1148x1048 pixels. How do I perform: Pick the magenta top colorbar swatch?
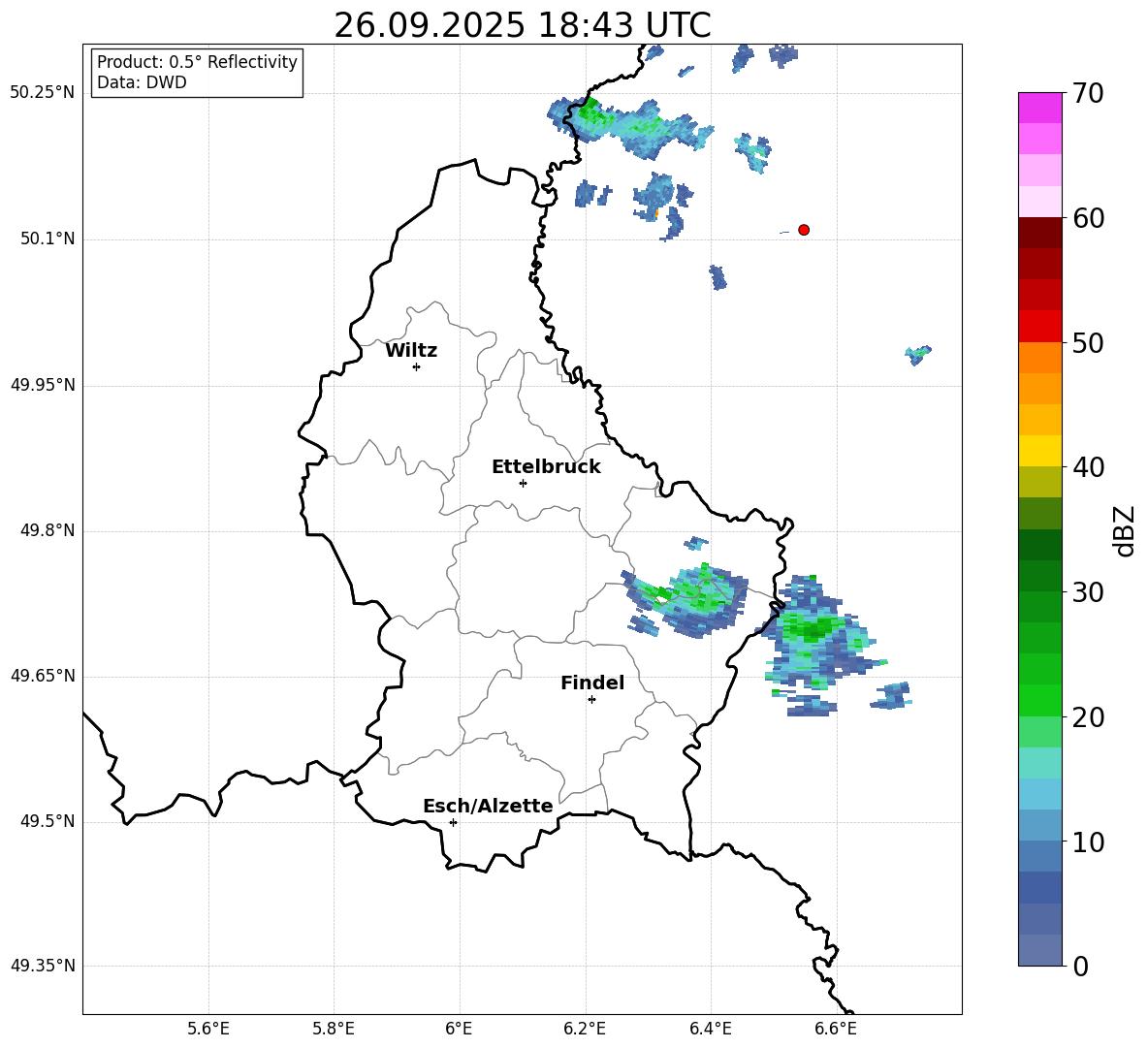click(x=1040, y=108)
